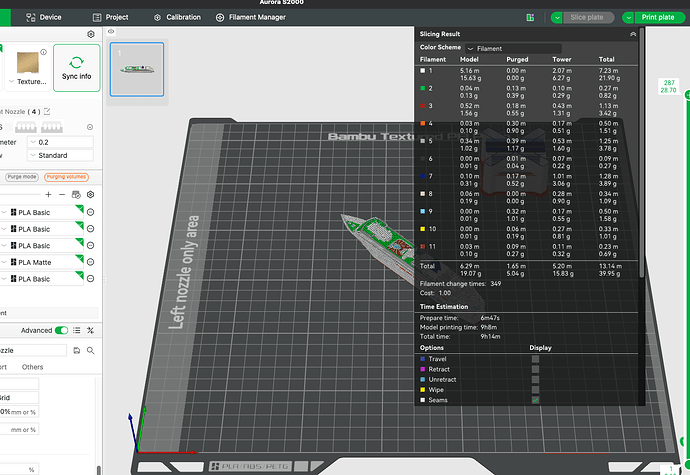Click the Purging volumes button
Viewport: 690px width, 475px height.
click(x=66, y=177)
